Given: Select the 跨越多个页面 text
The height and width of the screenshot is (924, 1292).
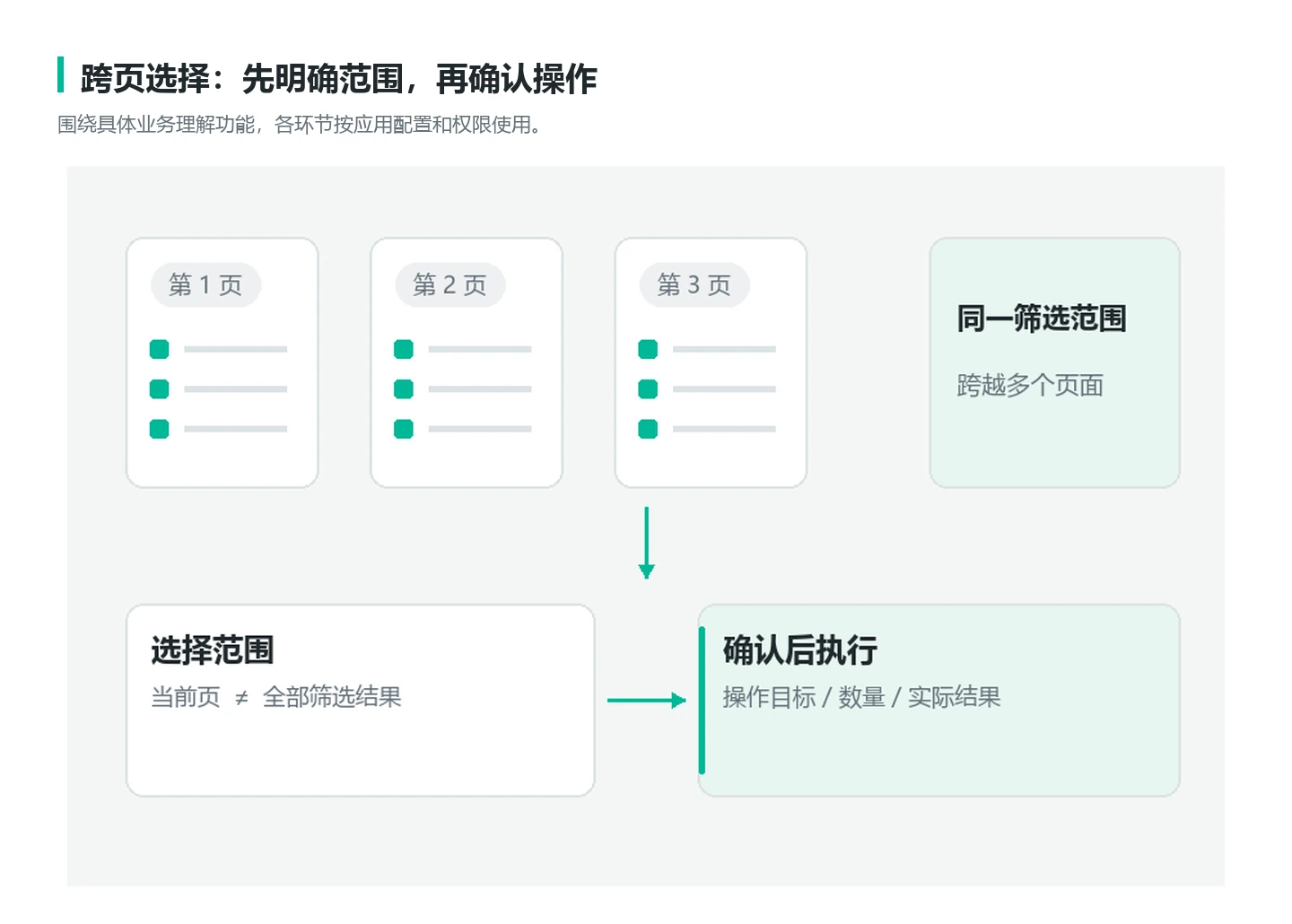Looking at the screenshot, I should [x=1030, y=386].
